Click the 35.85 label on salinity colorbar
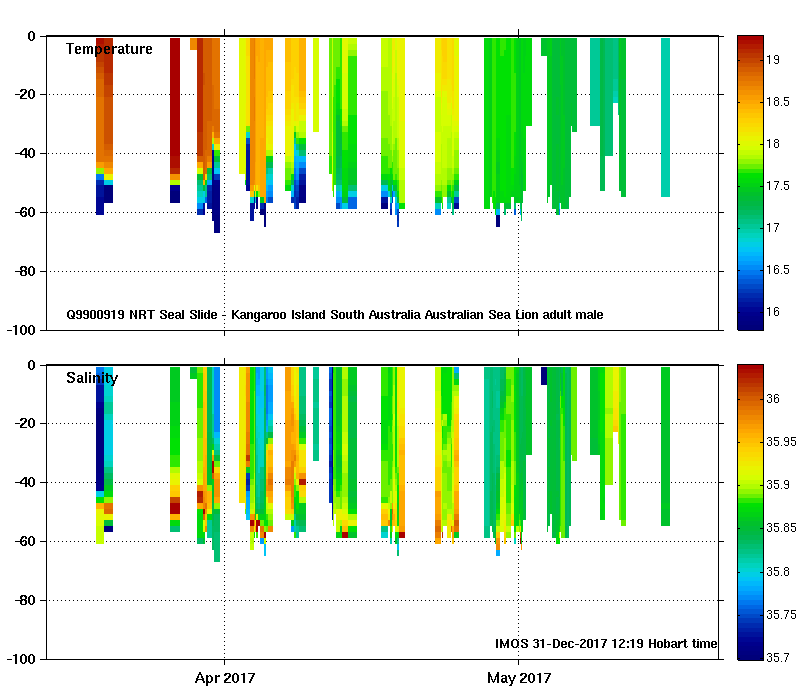Image resolution: width=799 pixels, height=700 pixels. click(x=781, y=528)
